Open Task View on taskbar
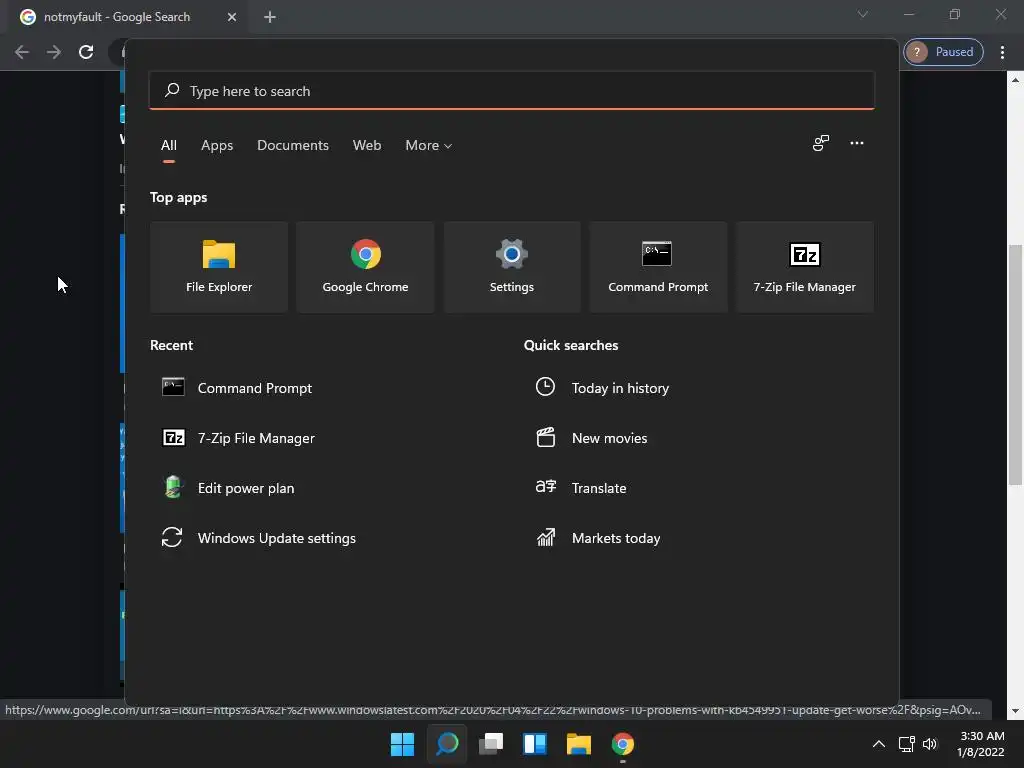The width and height of the screenshot is (1024, 768). tap(491, 744)
